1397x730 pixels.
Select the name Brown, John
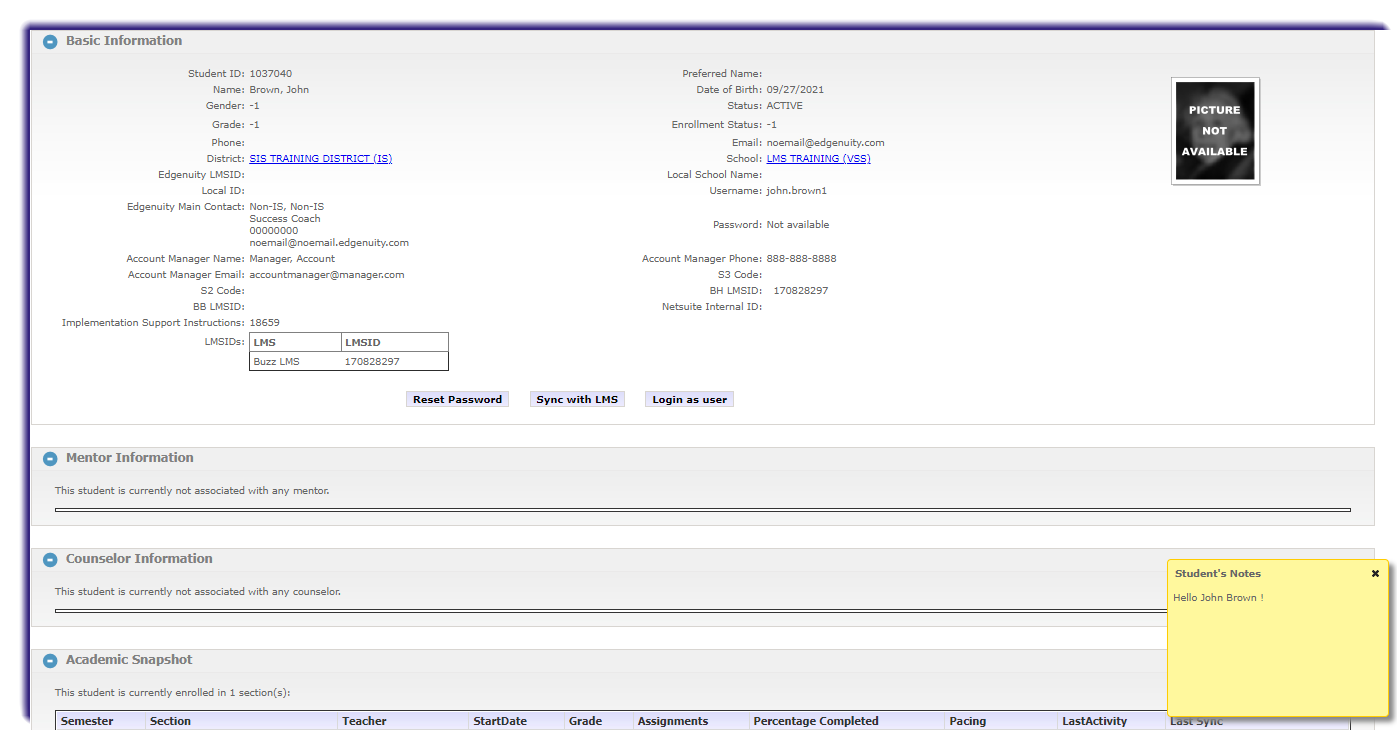click(279, 90)
